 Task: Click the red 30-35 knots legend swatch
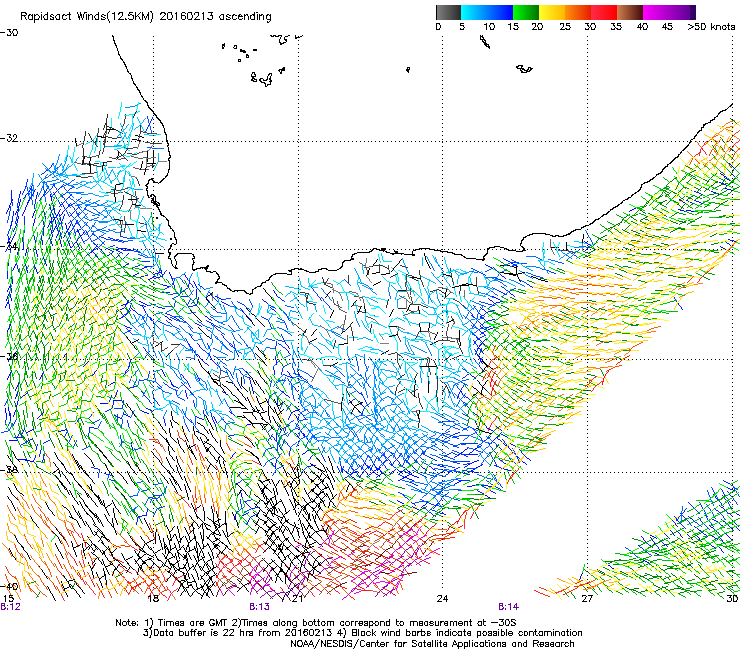(x=604, y=12)
